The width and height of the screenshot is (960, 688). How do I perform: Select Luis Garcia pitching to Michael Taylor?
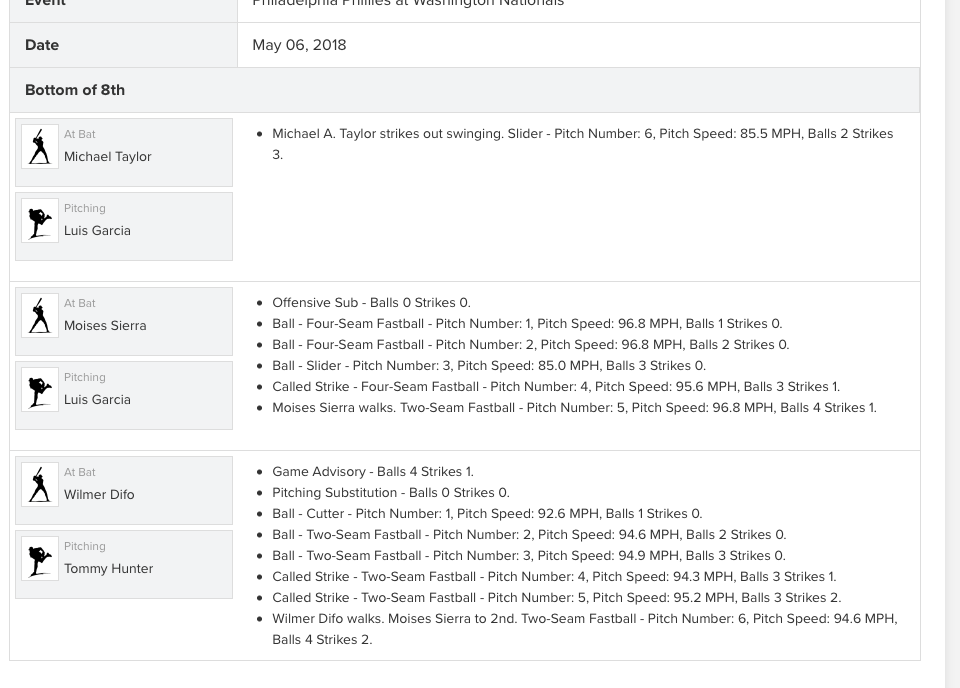point(97,231)
